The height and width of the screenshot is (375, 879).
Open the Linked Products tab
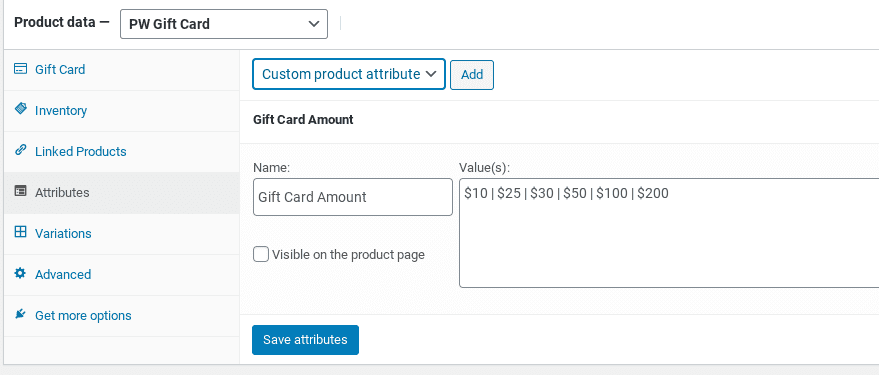tap(122, 152)
